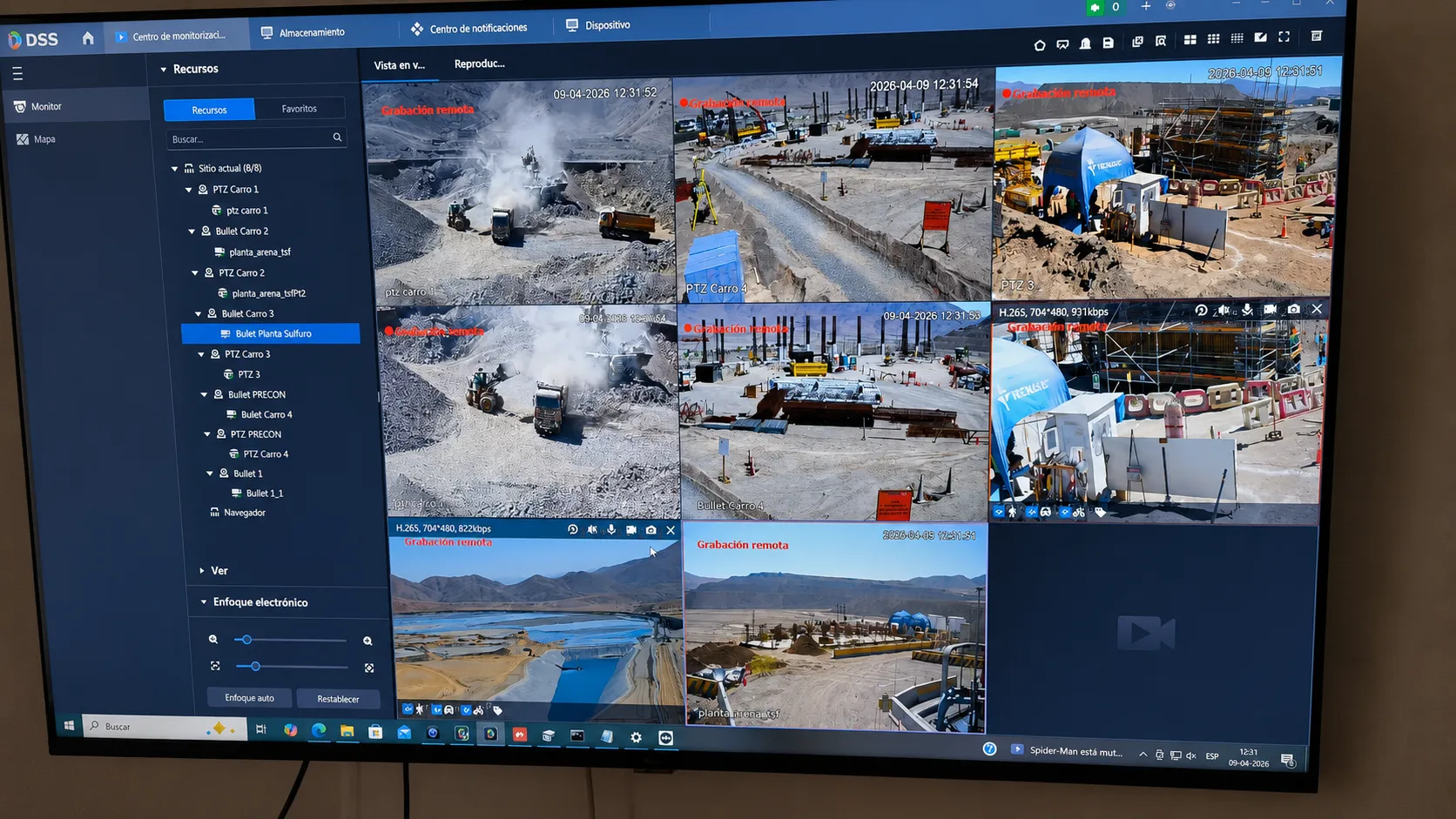
Task: Toggle mute on the 822kbps video pane
Action: click(592, 529)
